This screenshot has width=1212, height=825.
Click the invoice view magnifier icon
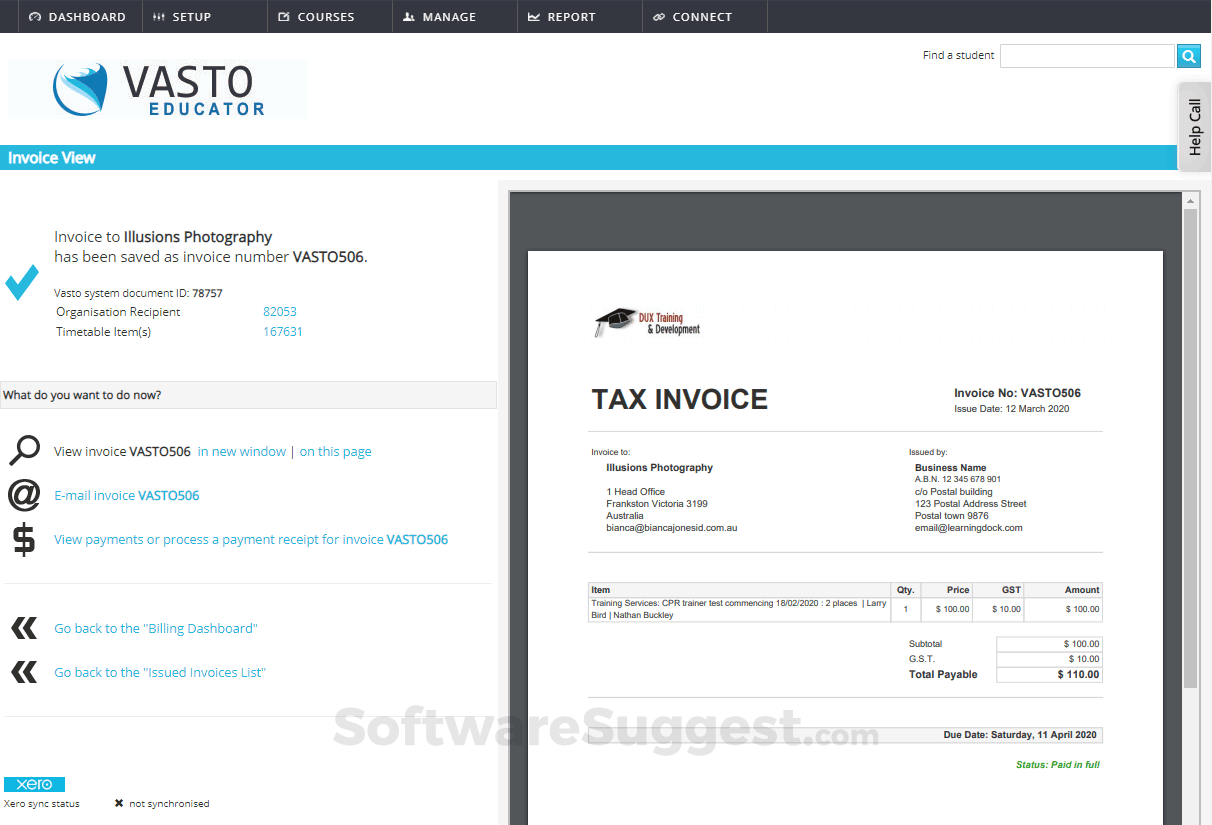pyautogui.click(x=24, y=451)
